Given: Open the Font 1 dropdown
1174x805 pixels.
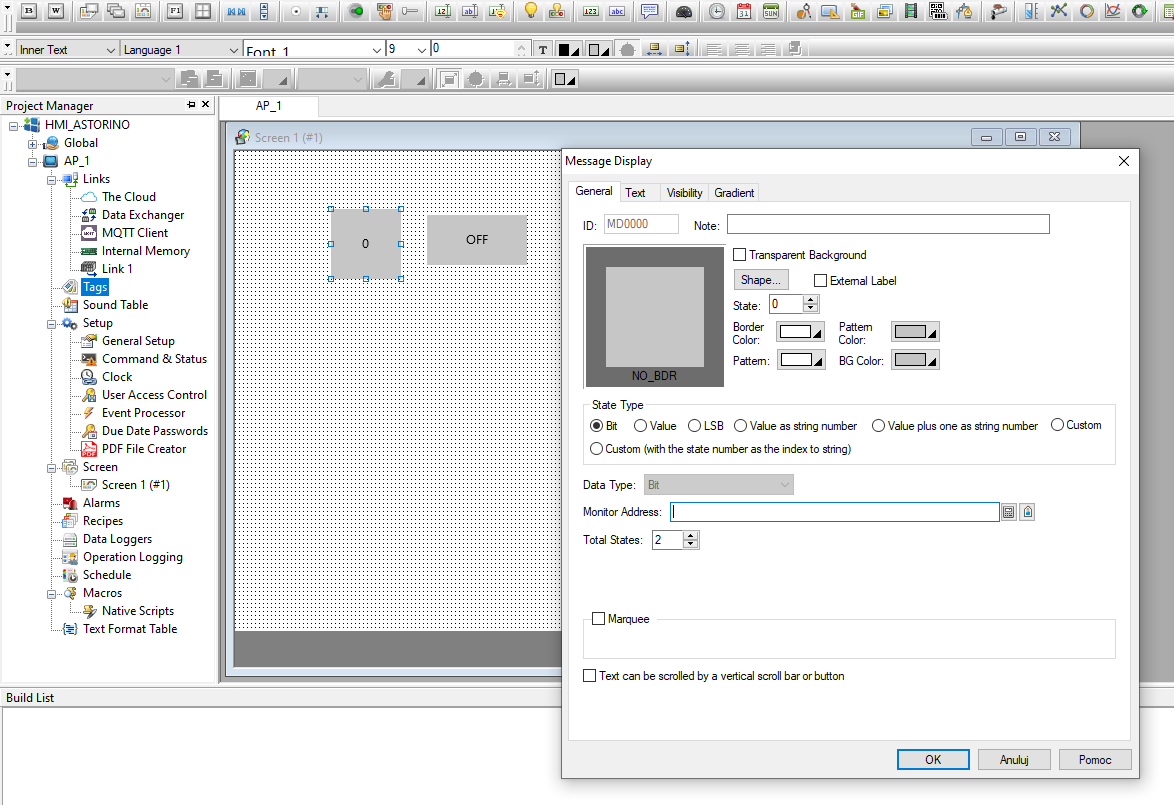Looking at the screenshot, I should click(377, 49).
